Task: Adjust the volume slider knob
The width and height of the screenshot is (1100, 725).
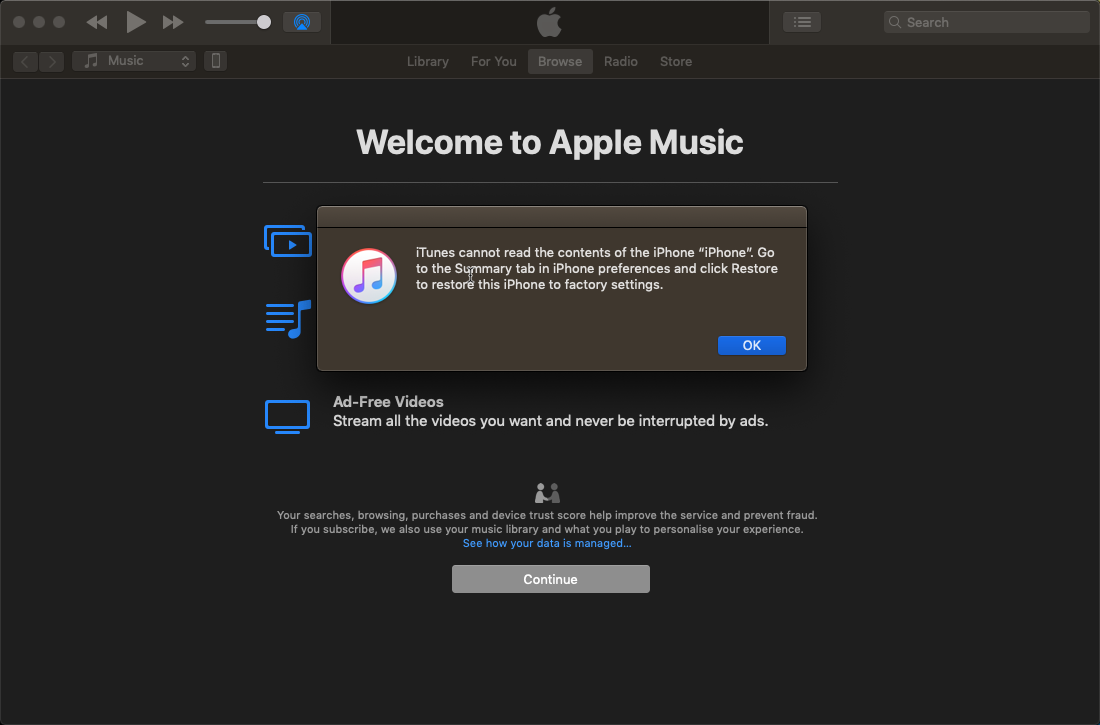Action: point(264,22)
